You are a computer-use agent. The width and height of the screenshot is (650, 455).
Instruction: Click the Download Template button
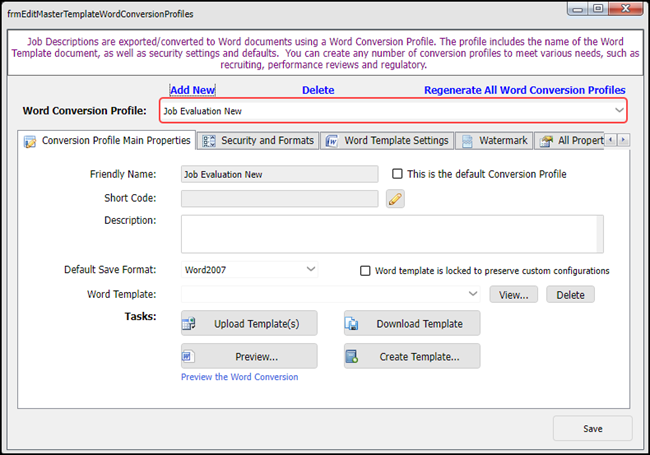(x=412, y=323)
